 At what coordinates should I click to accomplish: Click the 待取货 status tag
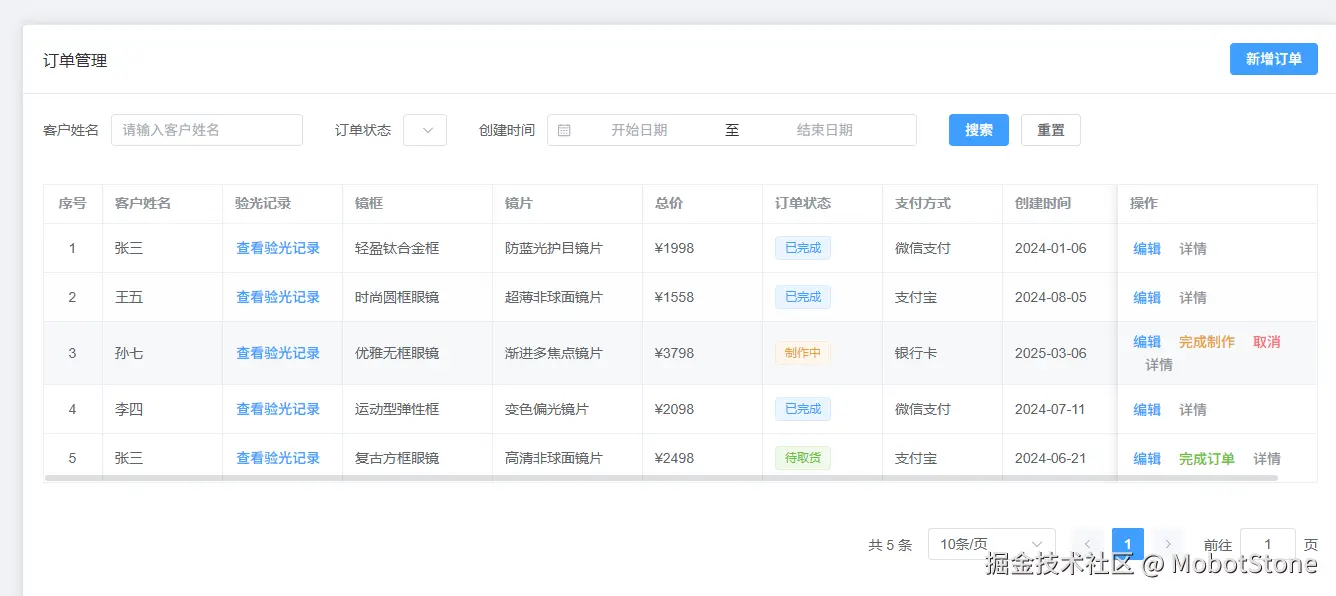pos(801,457)
